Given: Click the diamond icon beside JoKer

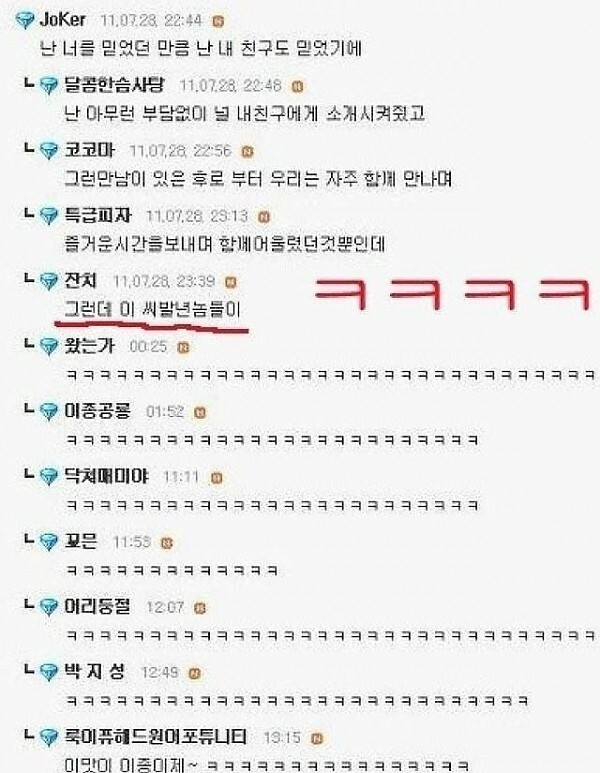Looking at the screenshot, I should coord(25,21).
